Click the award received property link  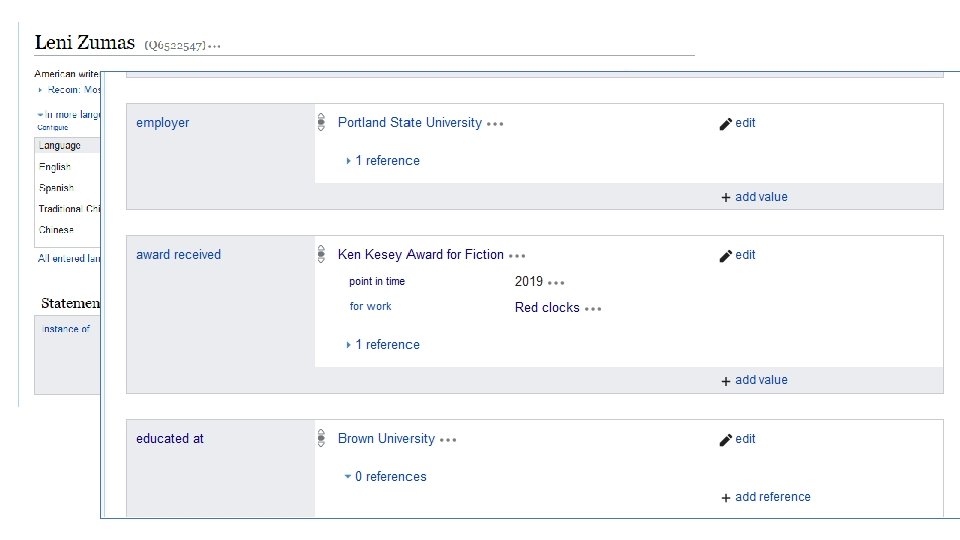[178, 255]
